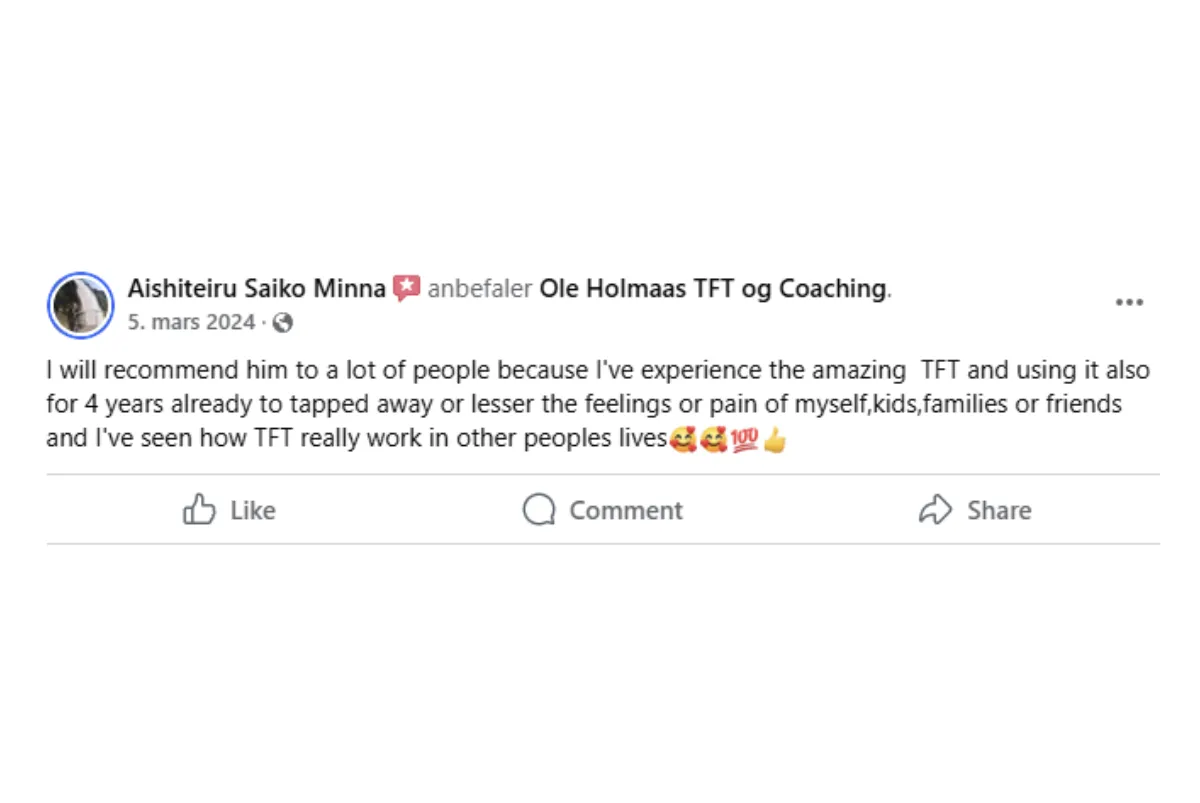Click the globe public audience icon
Viewport: 1200px width, 803px height.
[283, 323]
